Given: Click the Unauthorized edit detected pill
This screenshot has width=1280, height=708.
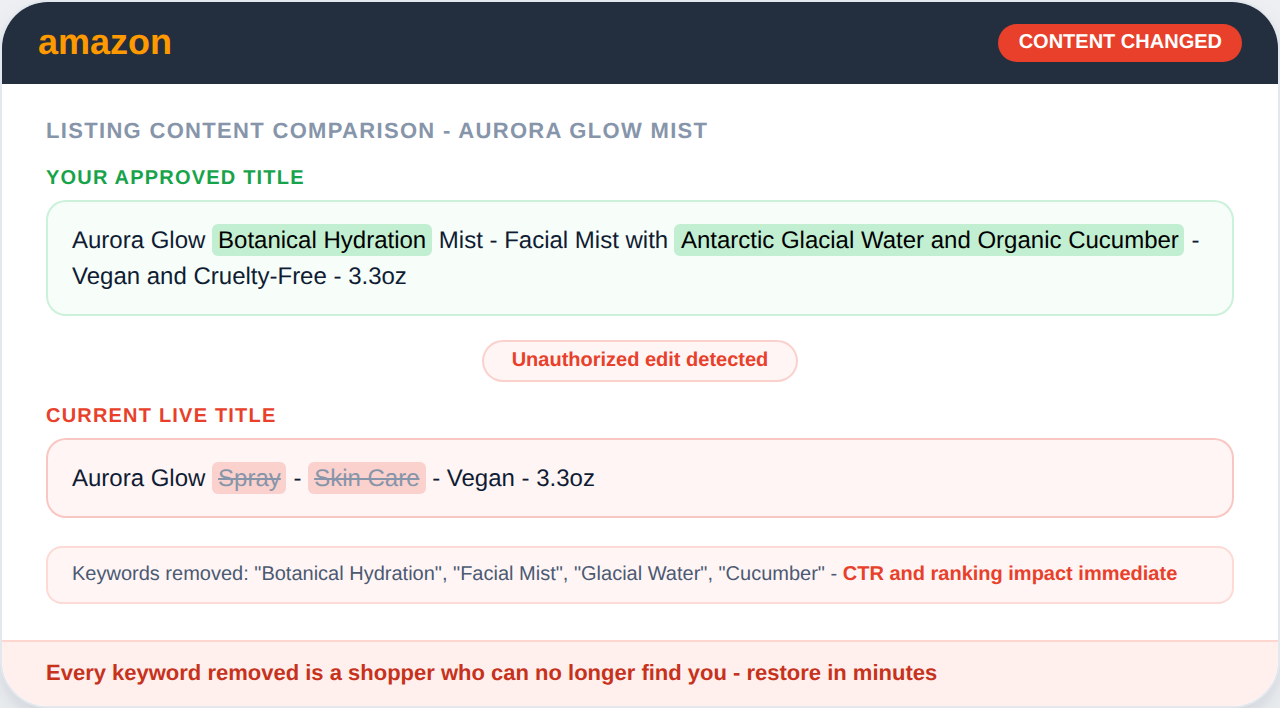Looking at the screenshot, I should (x=639, y=360).
